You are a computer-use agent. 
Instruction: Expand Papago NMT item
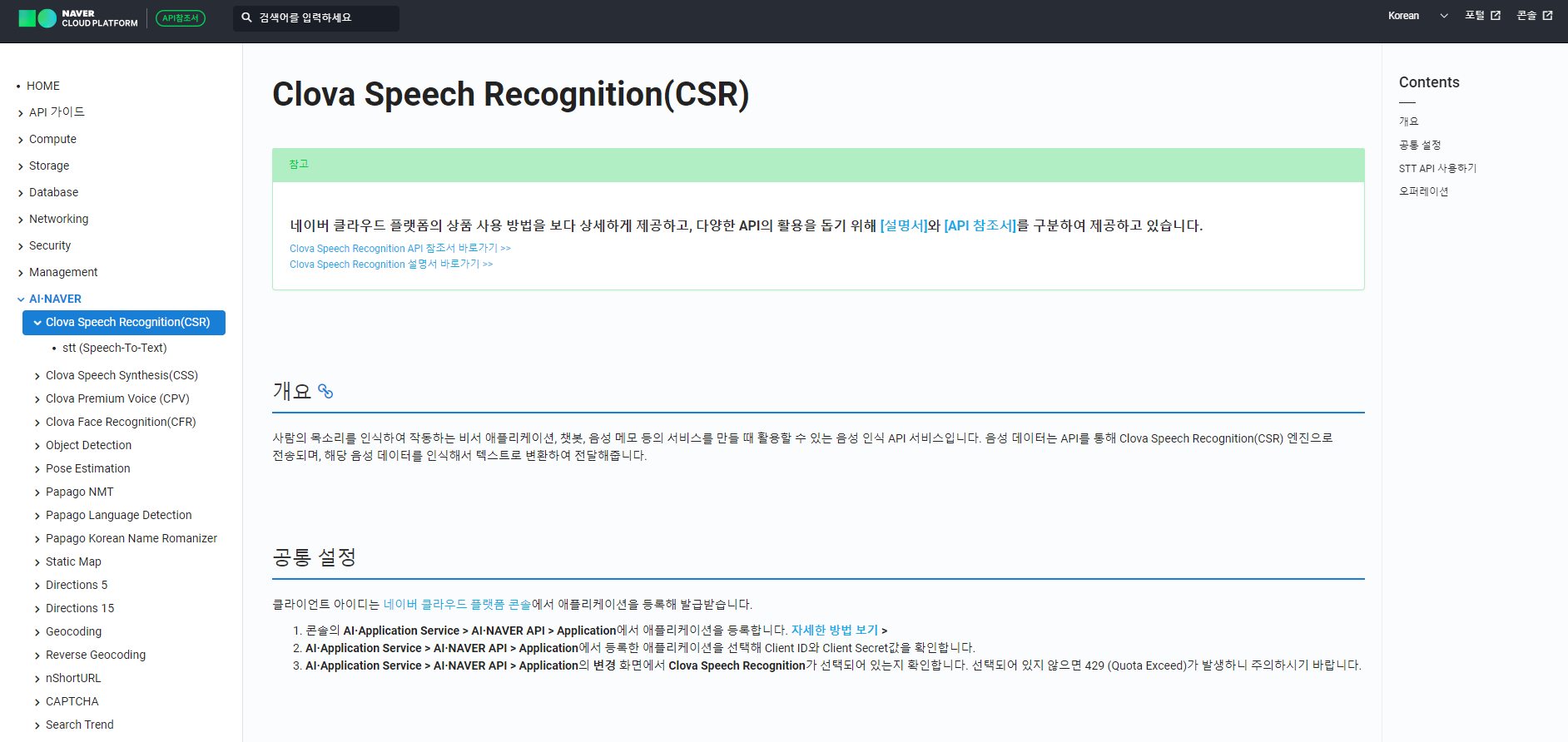tap(79, 492)
